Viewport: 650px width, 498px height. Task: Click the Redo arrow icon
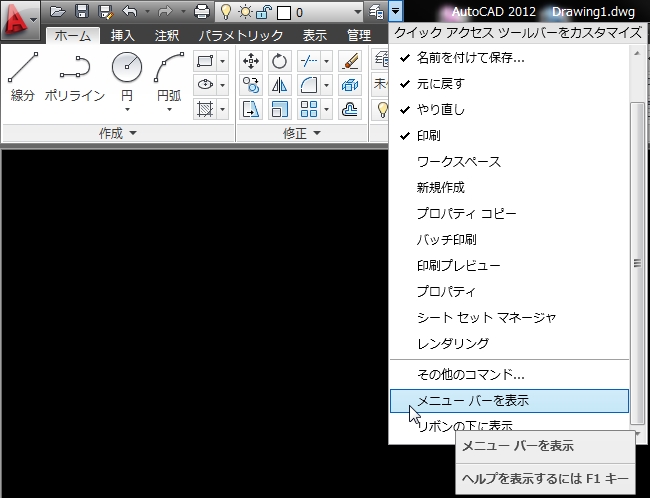tap(165, 12)
